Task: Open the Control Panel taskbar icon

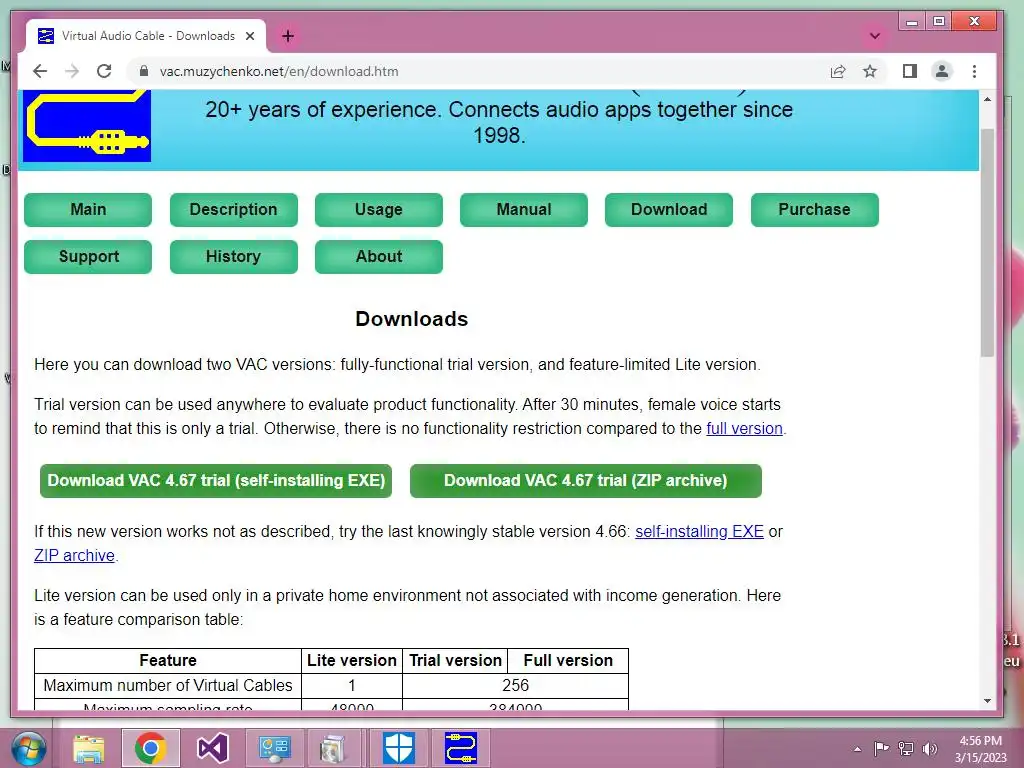Action: (274, 748)
